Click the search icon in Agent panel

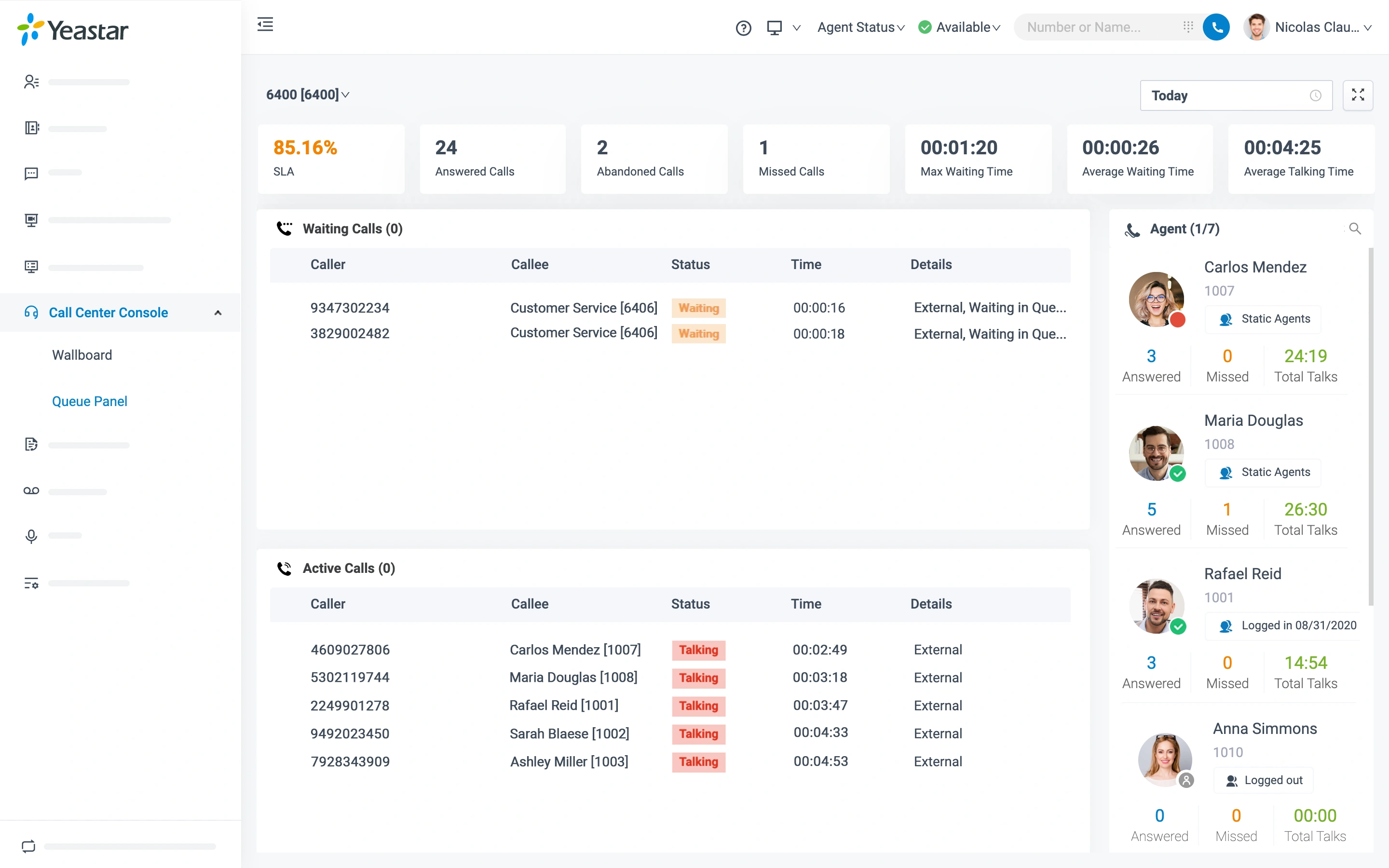coord(1355,229)
